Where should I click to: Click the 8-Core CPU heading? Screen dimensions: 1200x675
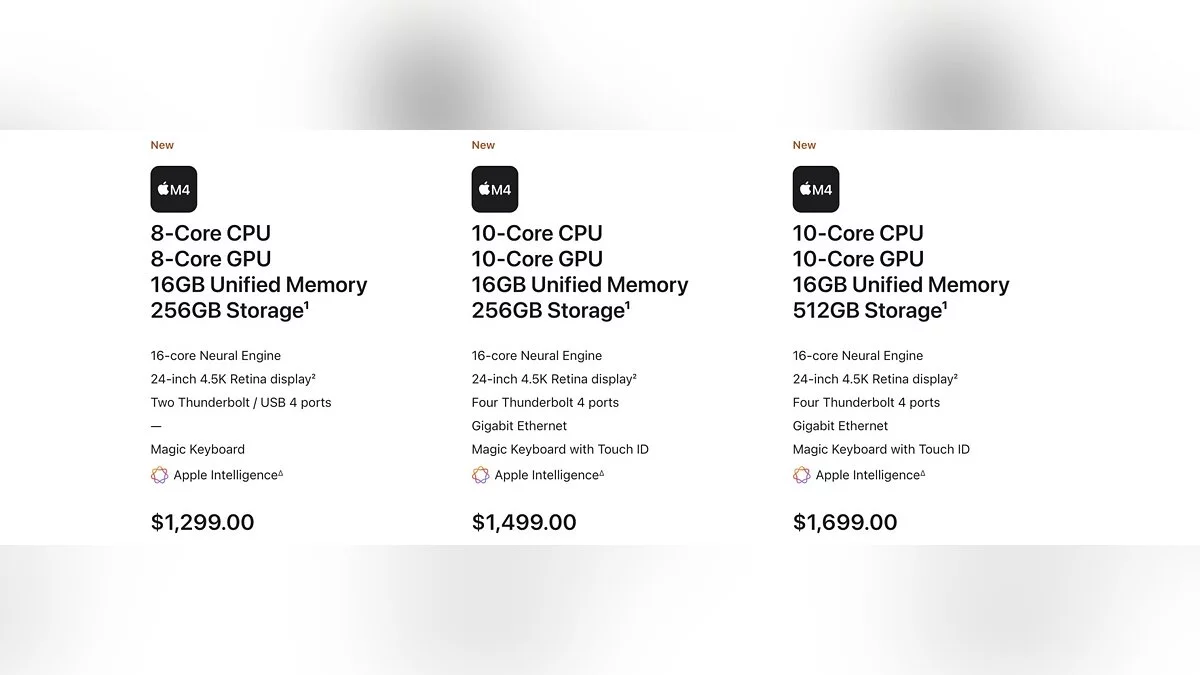tap(211, 233)
